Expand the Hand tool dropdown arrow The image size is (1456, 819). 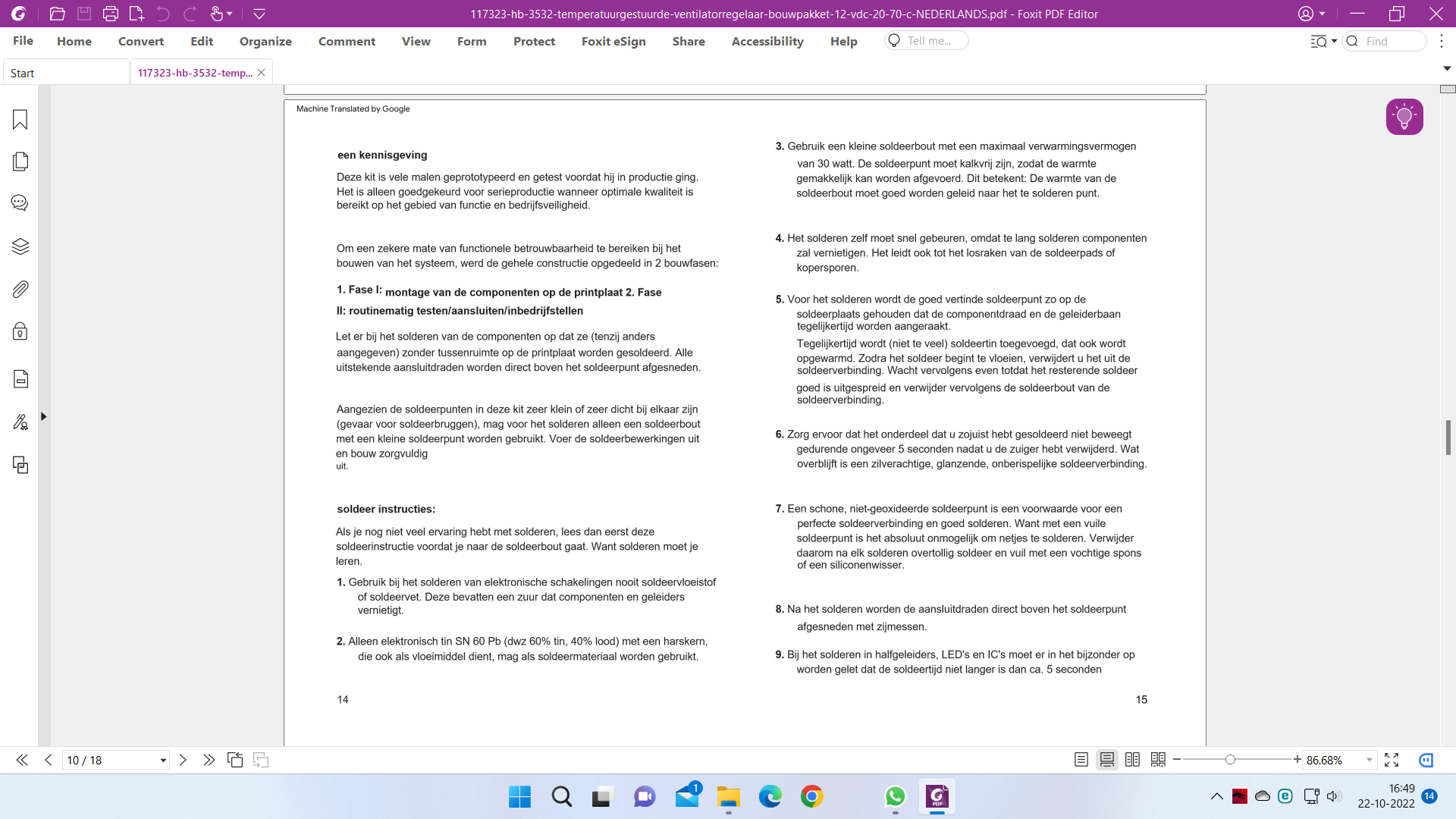(230, 14)
